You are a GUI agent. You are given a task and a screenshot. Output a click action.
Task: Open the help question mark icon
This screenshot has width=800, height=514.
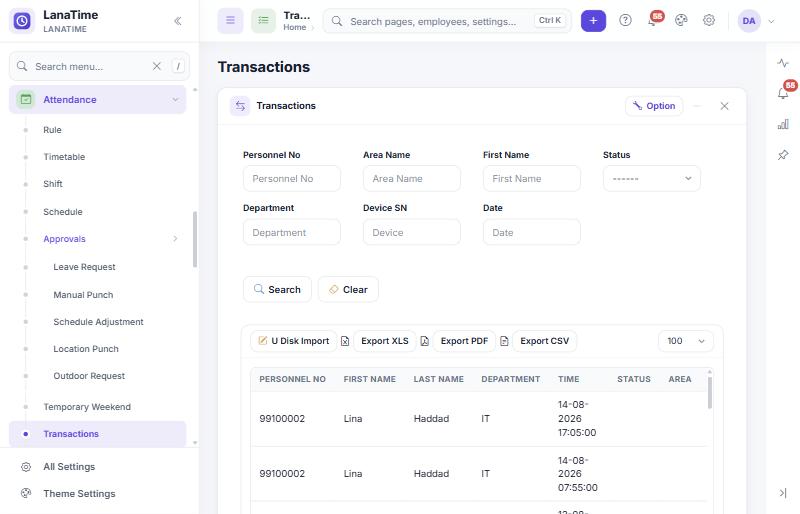click(625, 20)
